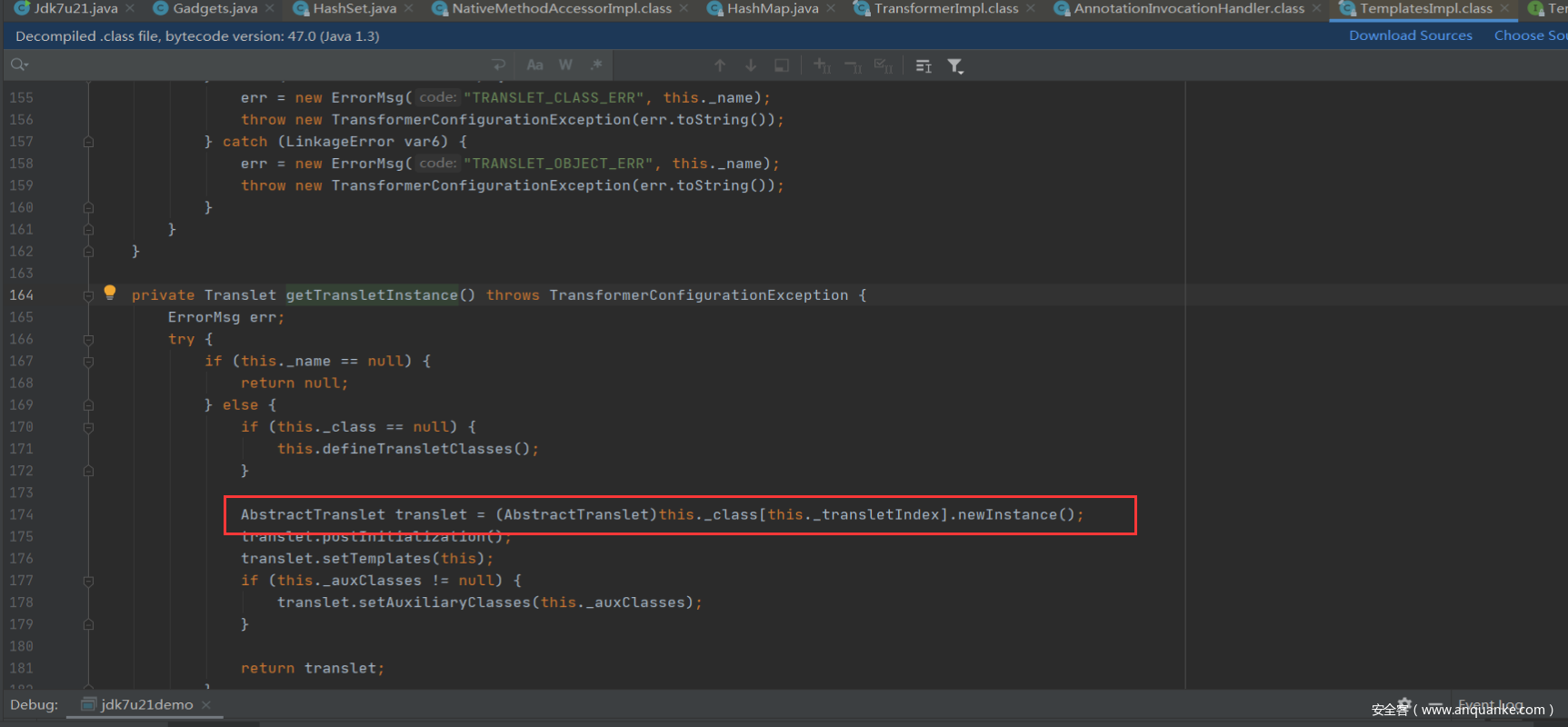Switch to HashMap.java tab
Image resolution: width=1568 pixels, height=727 pixels.
pyautogui.click(x=772, y=9)
